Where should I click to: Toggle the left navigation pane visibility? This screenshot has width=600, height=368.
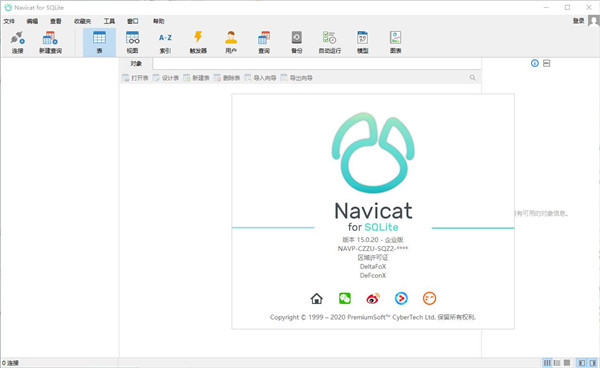pyautogui.click(x=582, y=363)
